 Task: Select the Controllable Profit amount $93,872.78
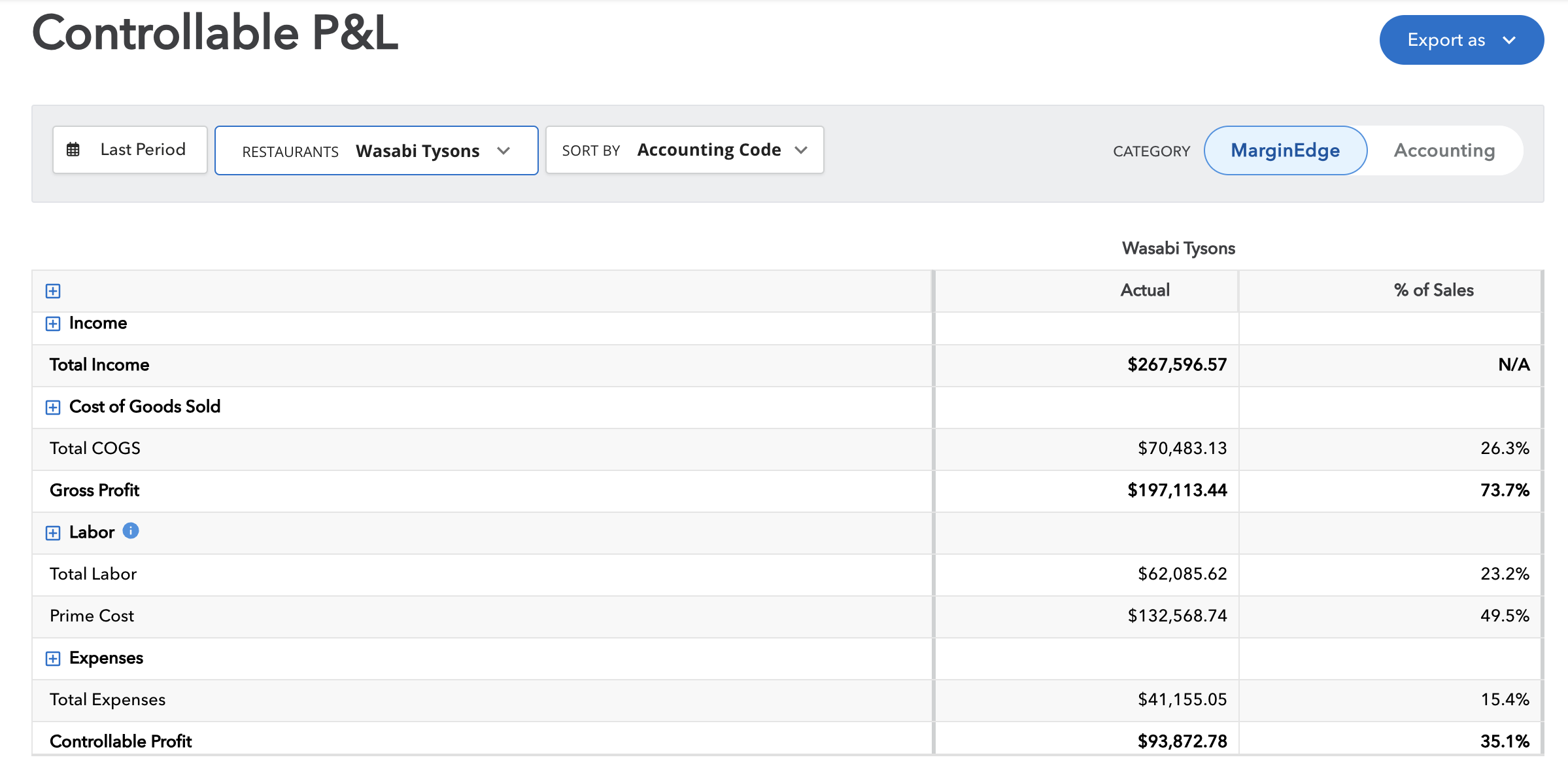(1182, 742)
